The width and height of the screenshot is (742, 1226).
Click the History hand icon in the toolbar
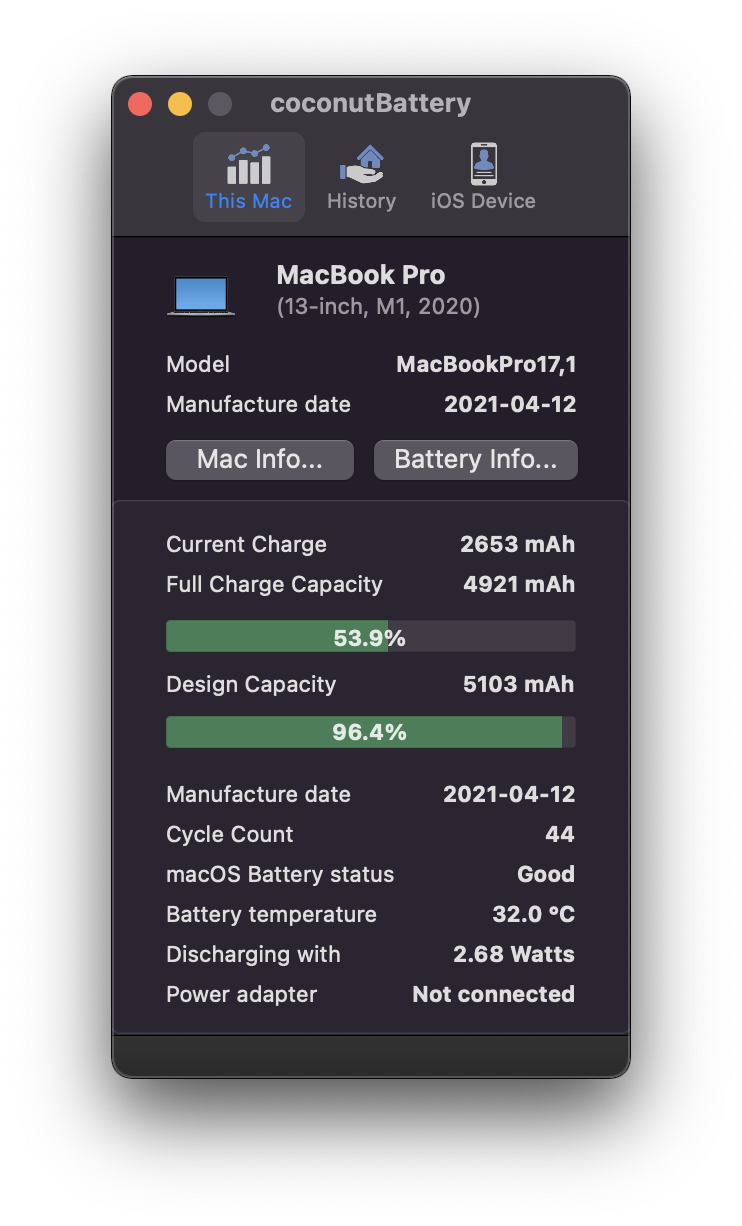[x=361, y=163]
